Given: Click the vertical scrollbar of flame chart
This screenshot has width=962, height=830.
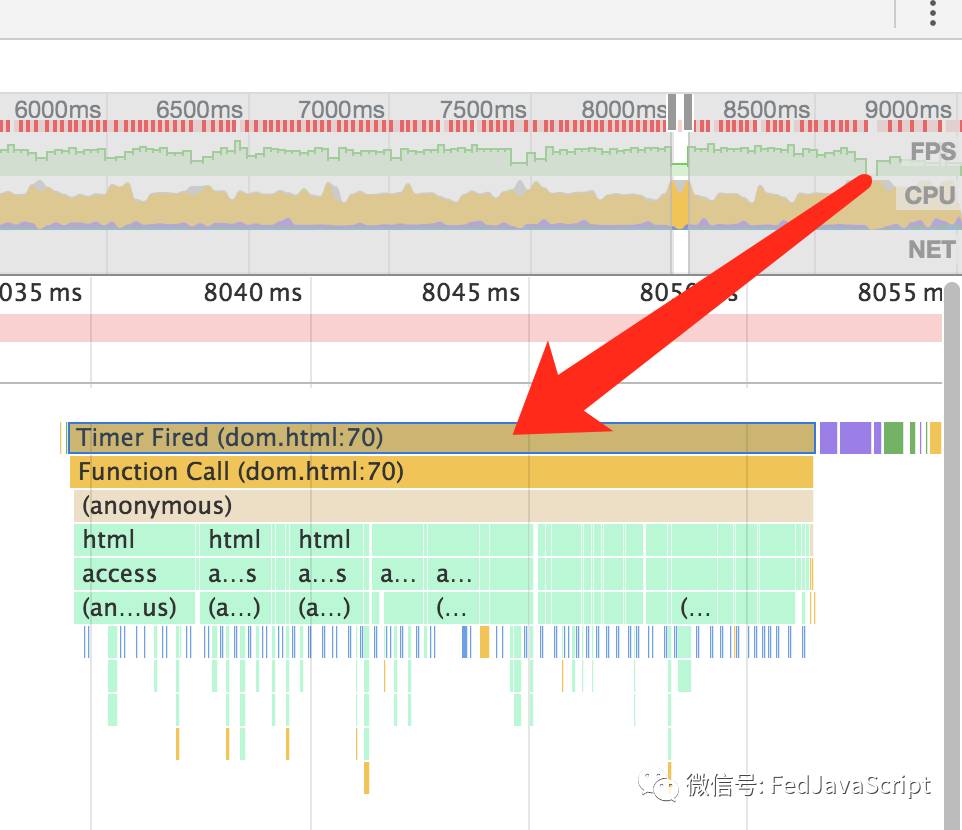Looking at the screenshot, I should pyautogui.click(x=952, y=556).
